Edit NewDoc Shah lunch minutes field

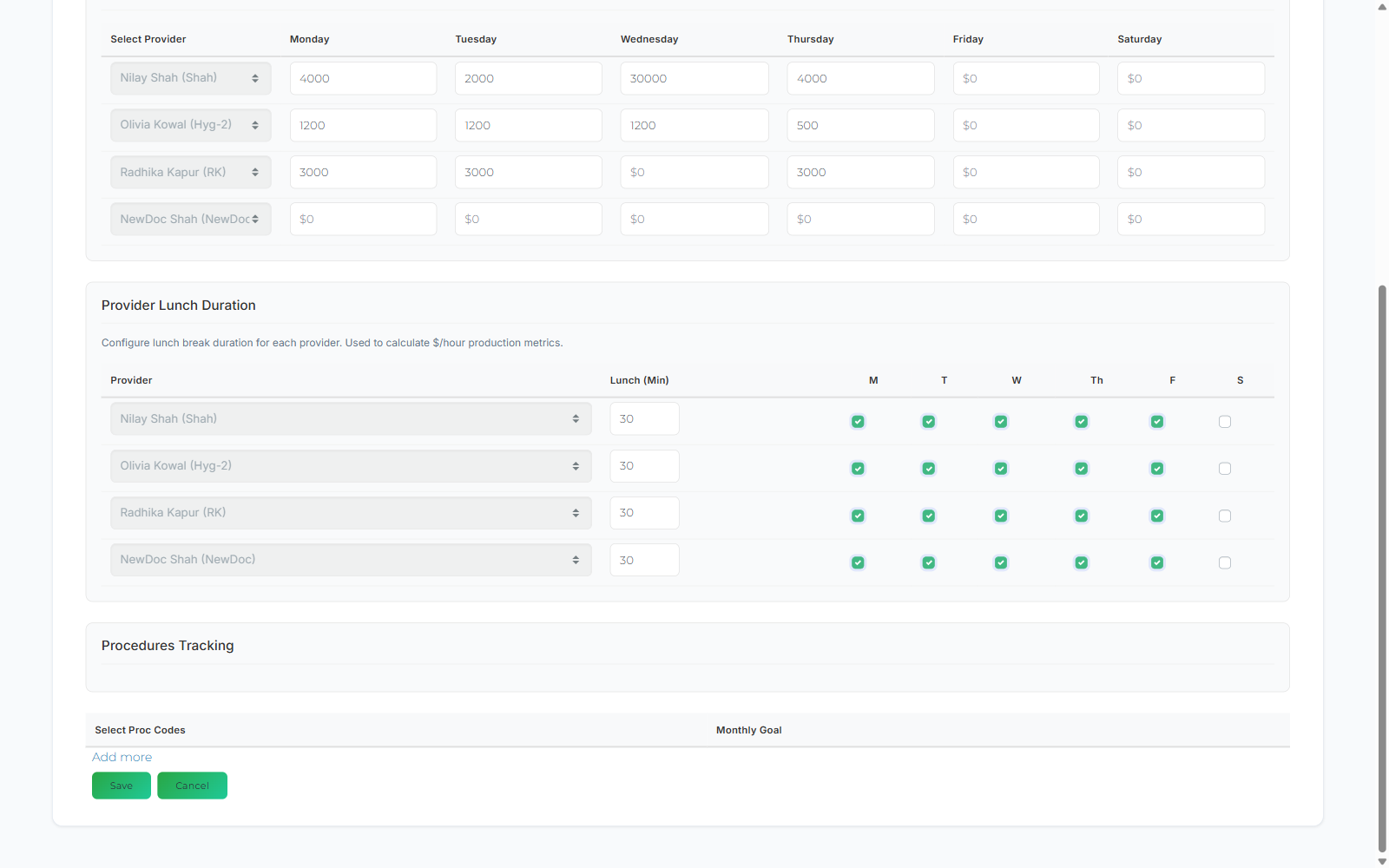[644, 560]
